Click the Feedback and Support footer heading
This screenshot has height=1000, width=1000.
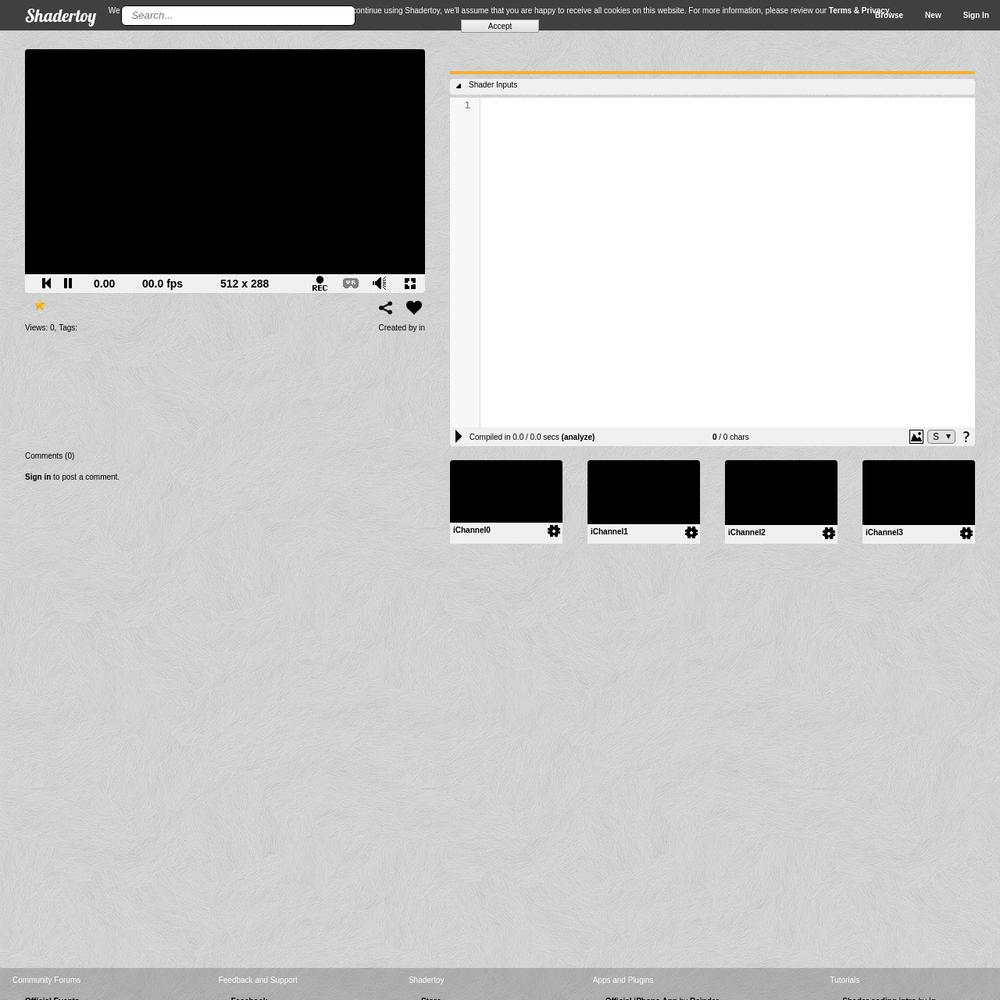tap(258, 980)
